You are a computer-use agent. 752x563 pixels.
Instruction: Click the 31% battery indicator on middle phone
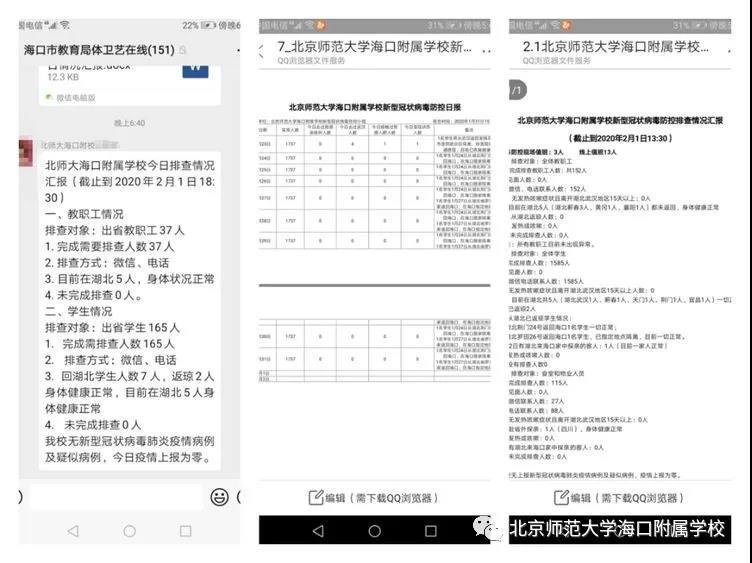(445, 25)
